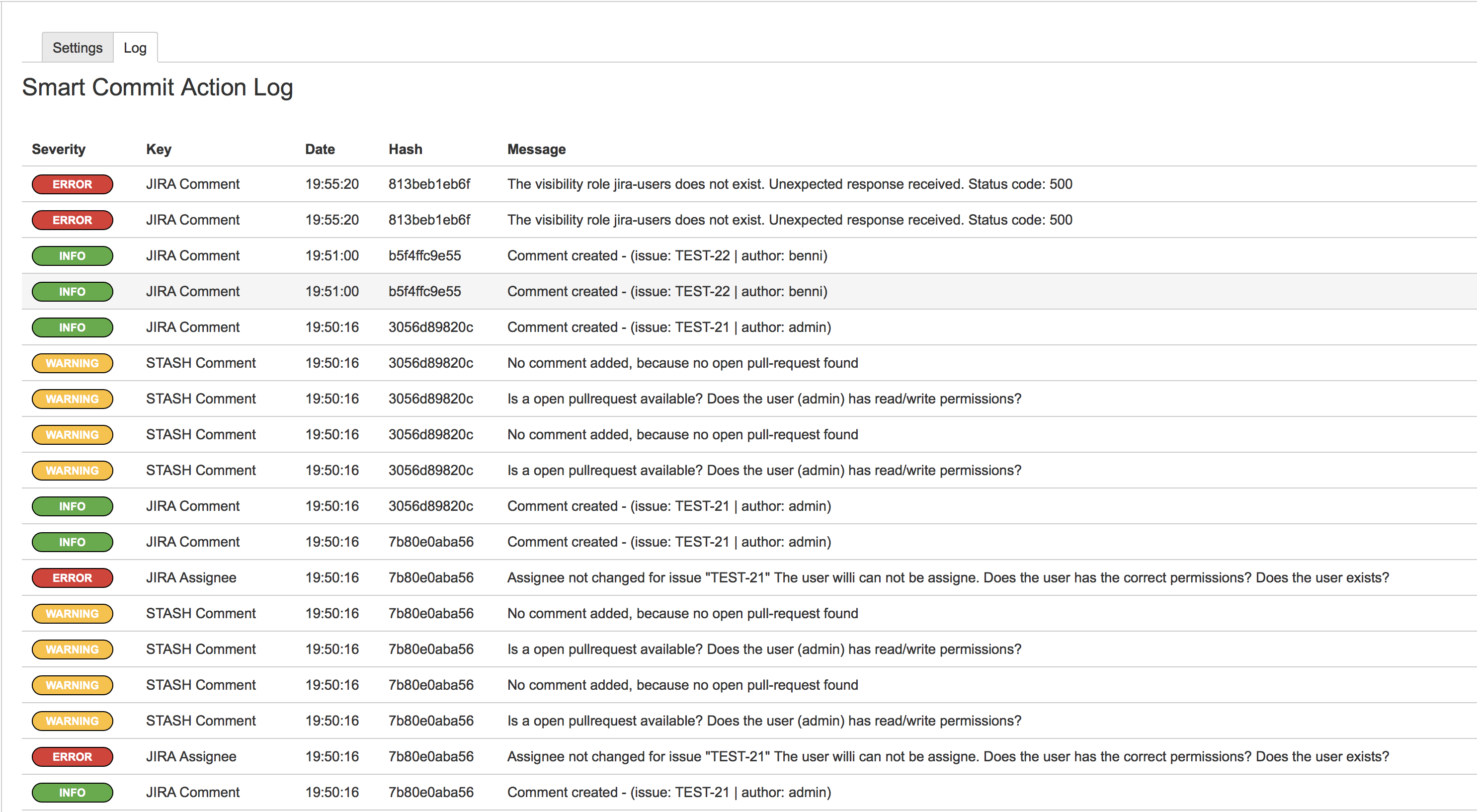This screenshot has width=1477, height=812.
Task: Click the Severity column header
Action: (59, 149)
